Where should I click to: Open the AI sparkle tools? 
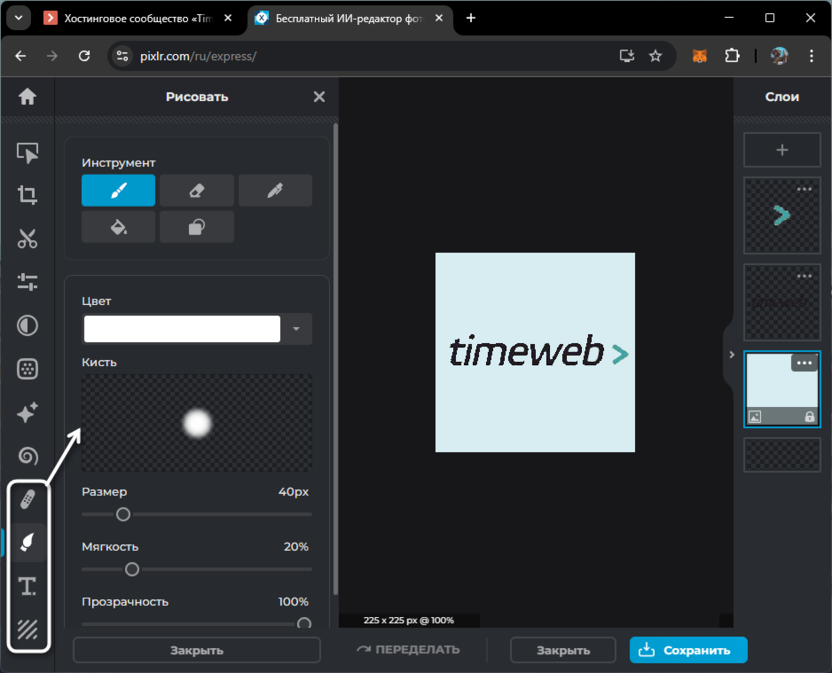pos(27,412)
